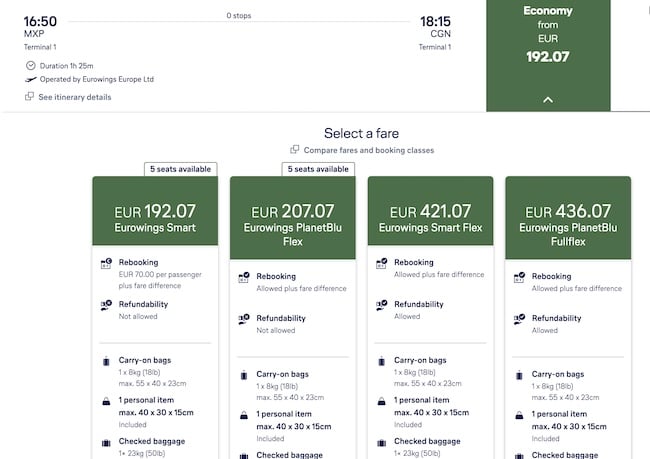650x459 pixels.
Task: Click the Eurowings airplane operator icon
Action: pyautogui.click(x=30, y=79)
